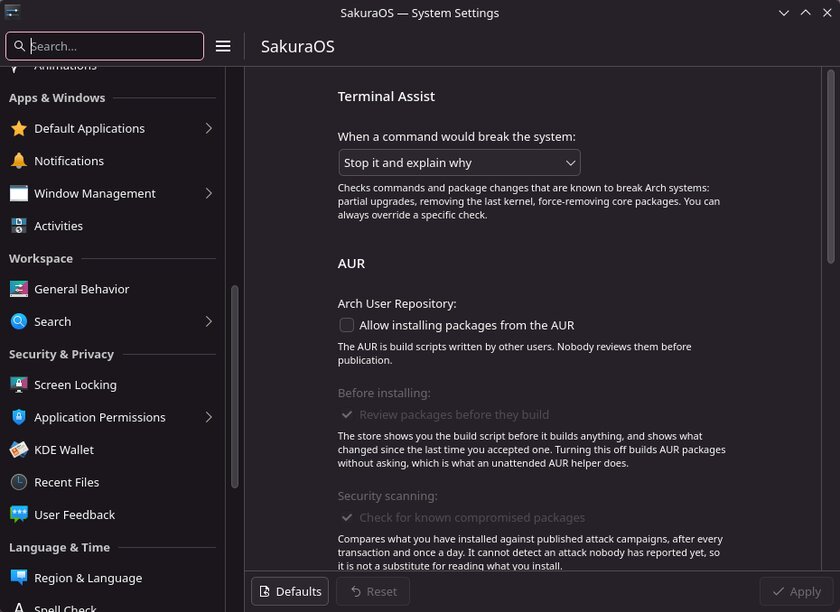The image size is (840, 612).
Task: Click the 'Apps & Windows' section header
Action: (x=57, y=98)
